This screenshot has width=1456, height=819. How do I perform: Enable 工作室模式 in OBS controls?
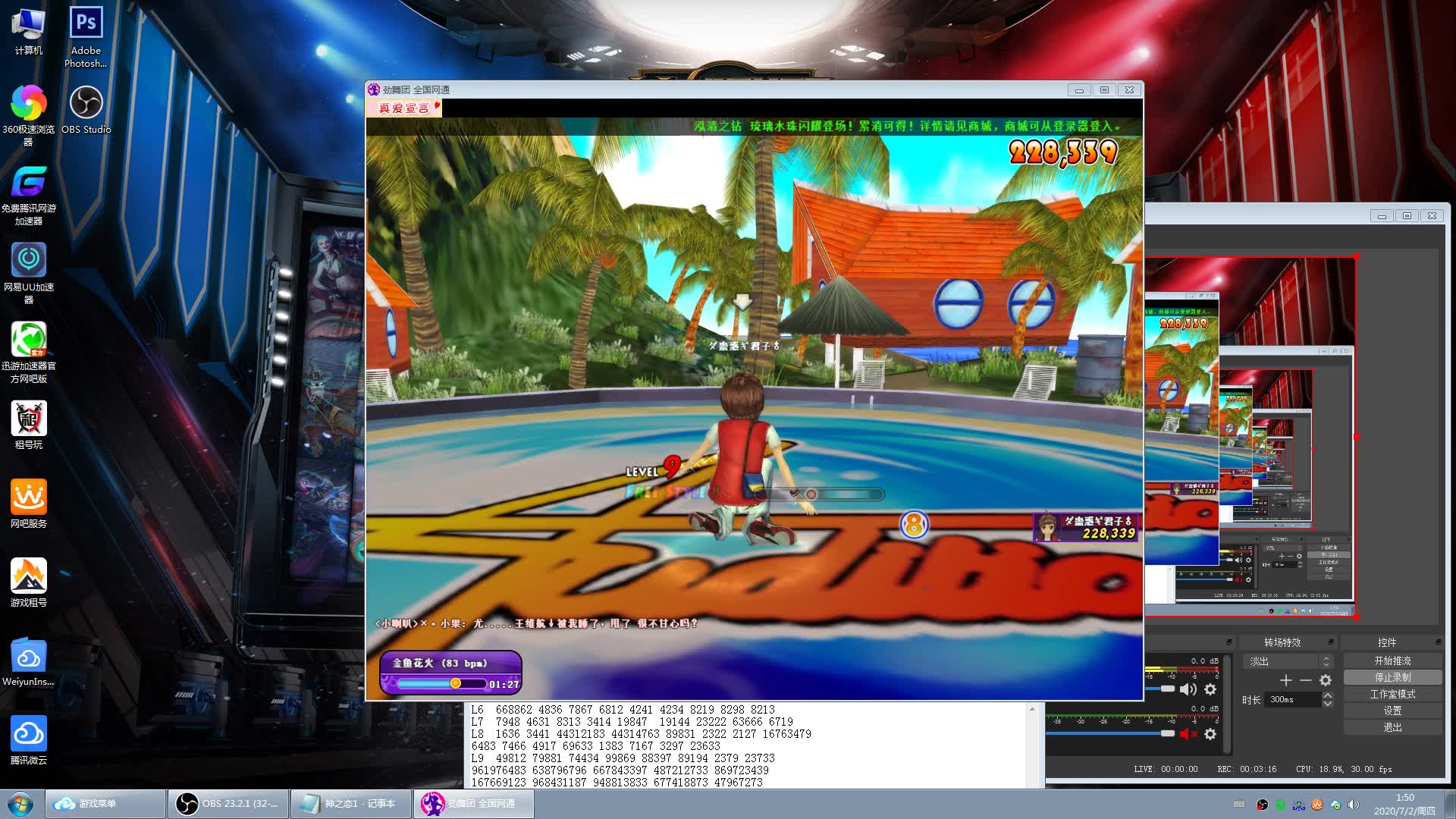click(1392, 695)
